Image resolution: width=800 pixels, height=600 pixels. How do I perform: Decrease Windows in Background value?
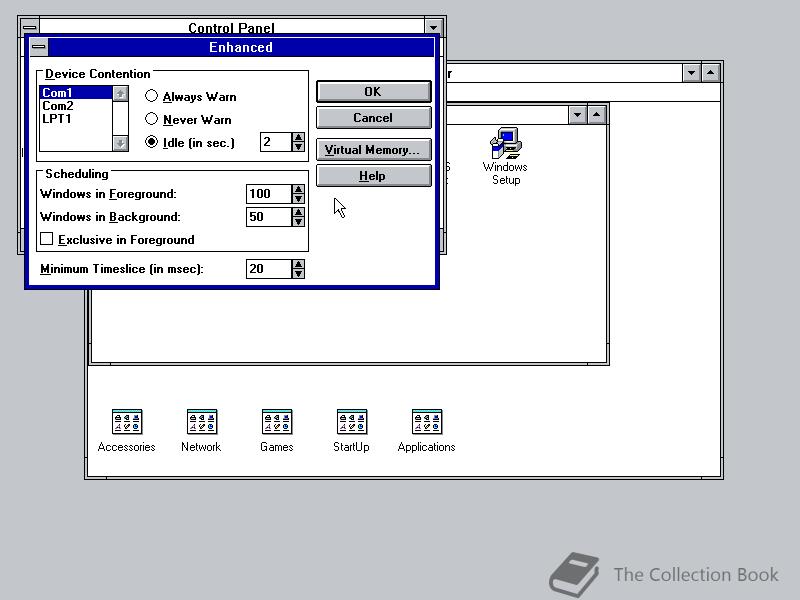[298, 222]
